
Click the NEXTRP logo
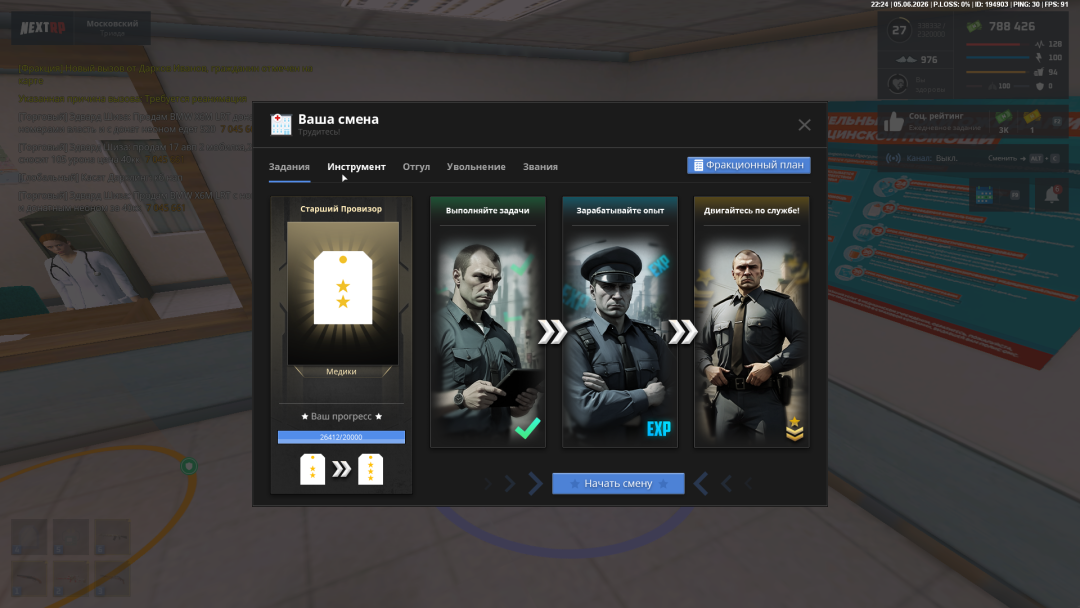pos(43,28)
